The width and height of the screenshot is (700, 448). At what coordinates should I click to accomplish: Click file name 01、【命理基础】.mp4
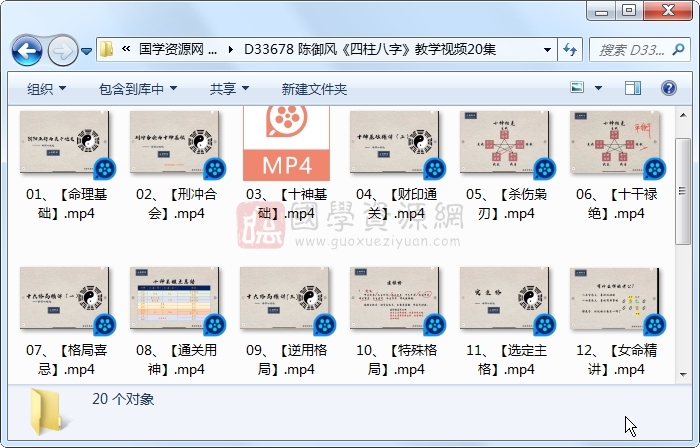[x=66, y=204]
